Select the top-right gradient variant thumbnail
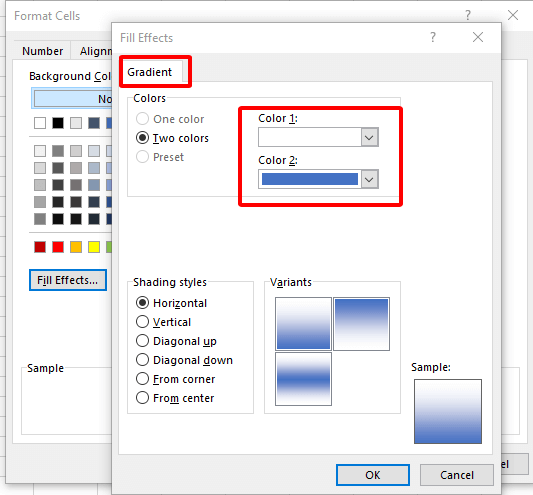 coord(361,324)
